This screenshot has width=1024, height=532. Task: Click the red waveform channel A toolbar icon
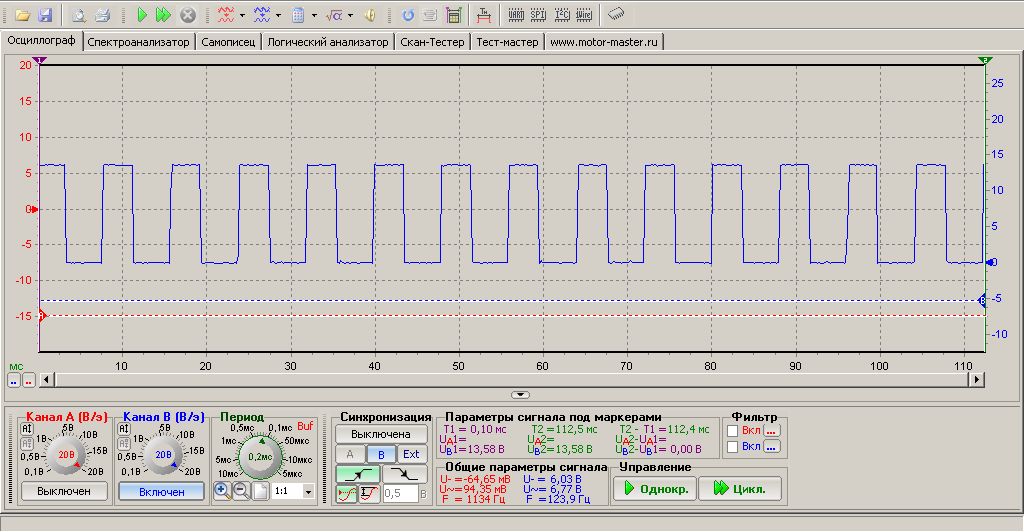[x=226, y=14]
